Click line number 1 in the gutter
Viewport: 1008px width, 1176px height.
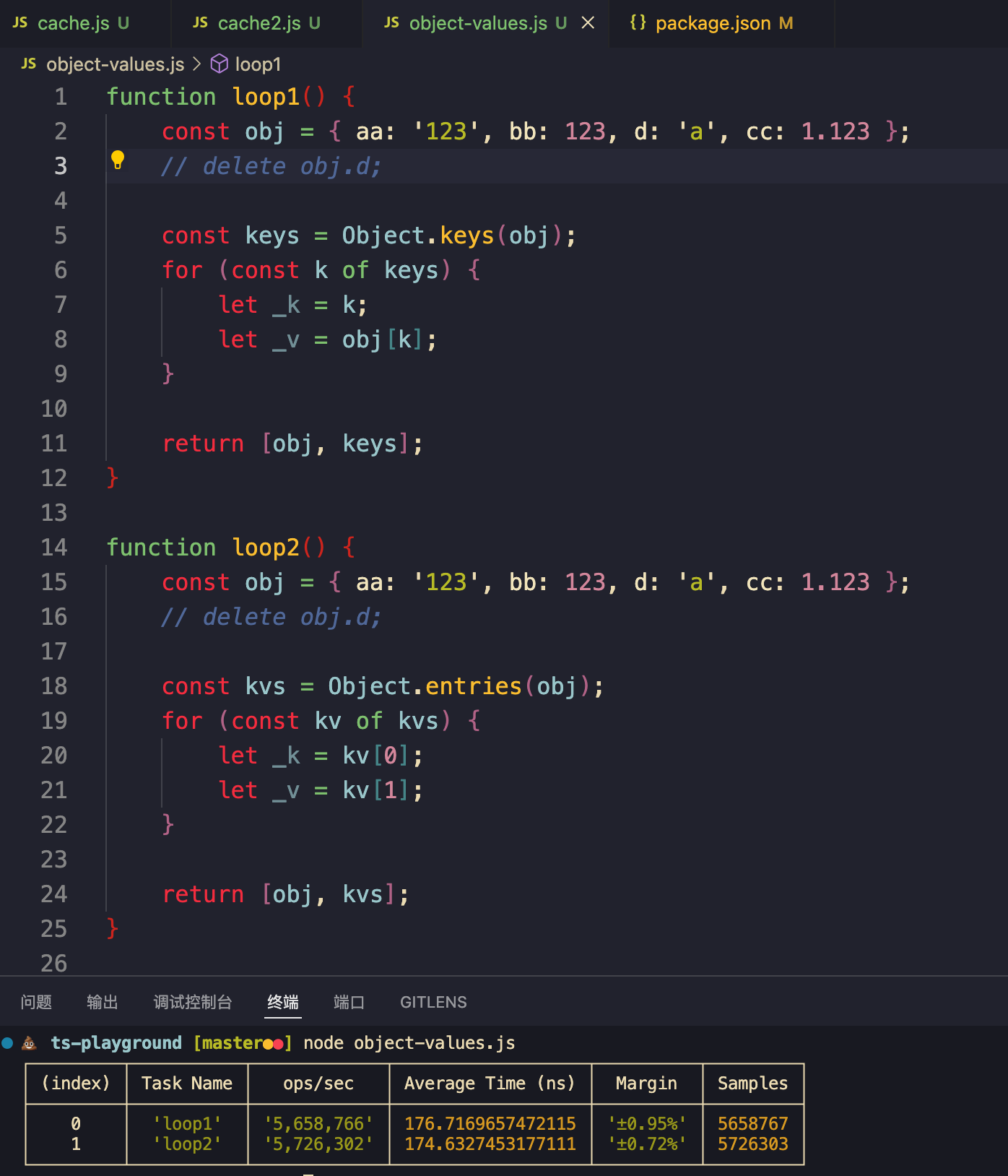(61, 97)
